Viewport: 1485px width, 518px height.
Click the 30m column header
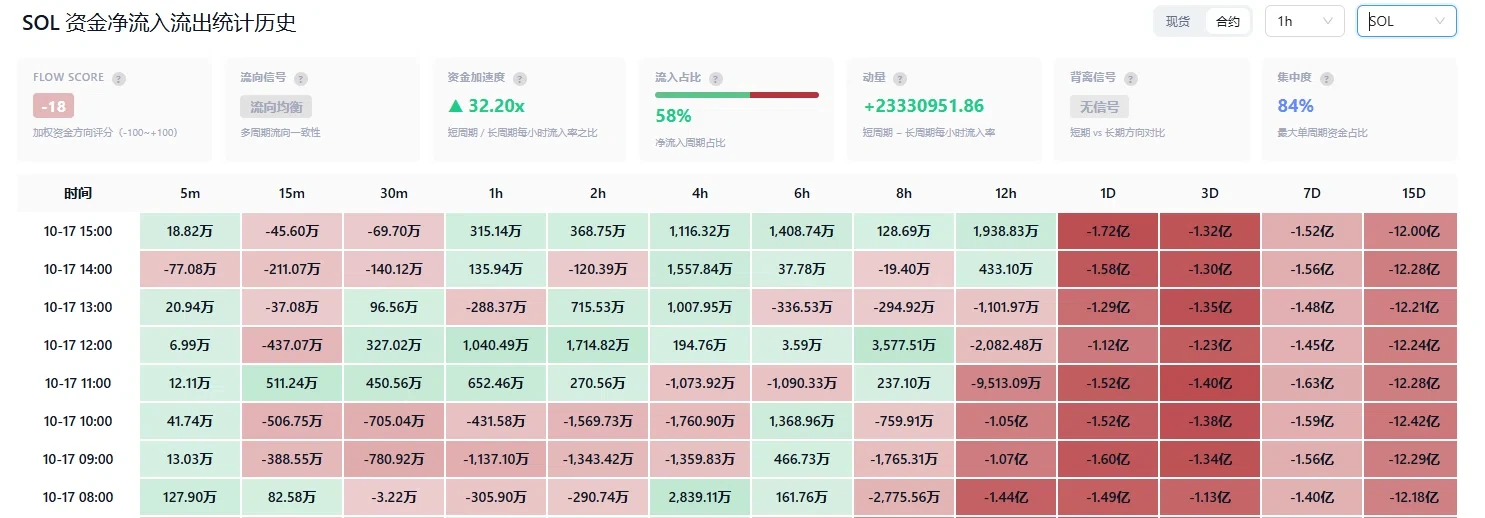pos(394,193)
